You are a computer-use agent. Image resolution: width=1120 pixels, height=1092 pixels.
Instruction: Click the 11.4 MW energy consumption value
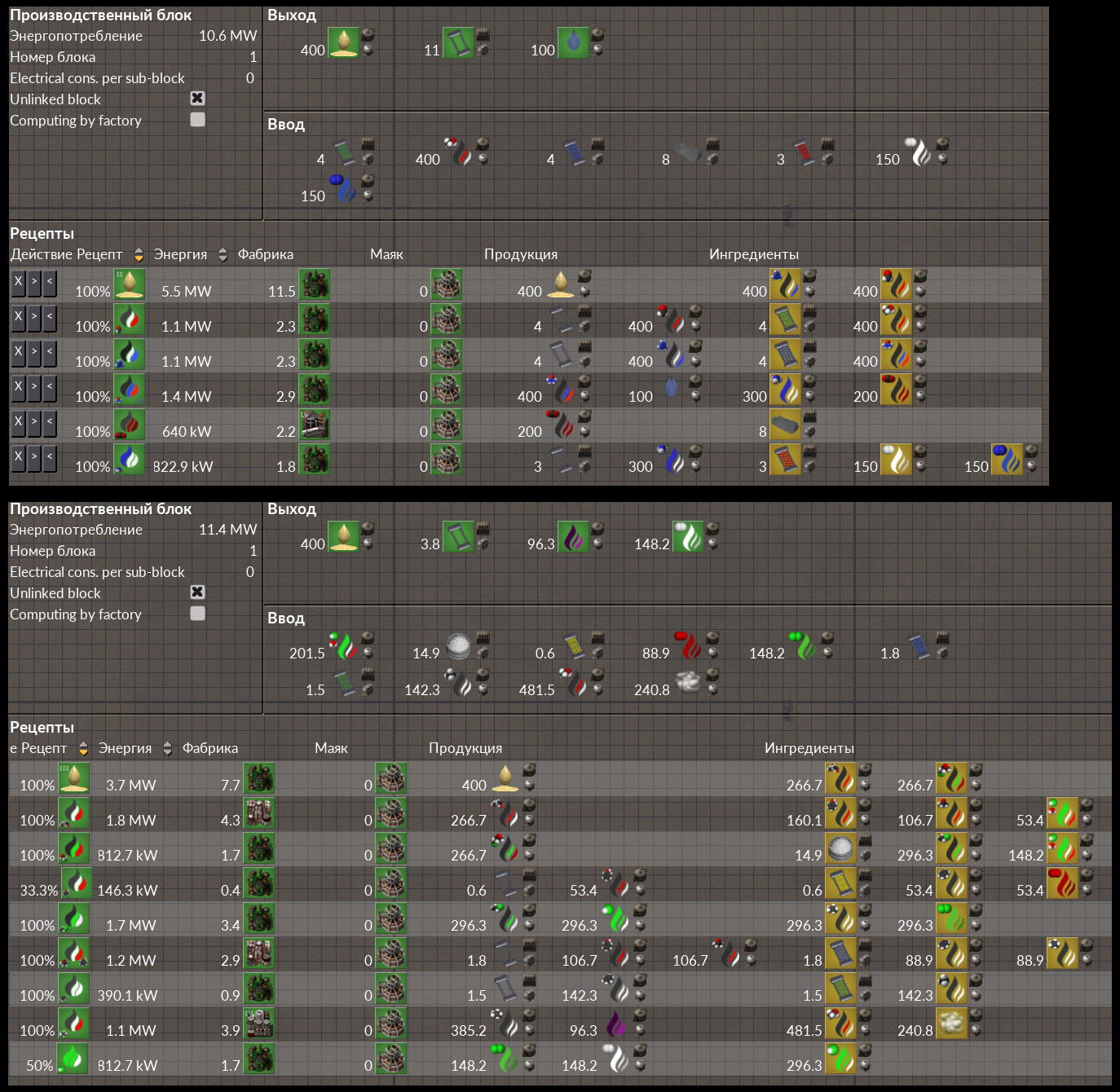(x=228, y=530)
